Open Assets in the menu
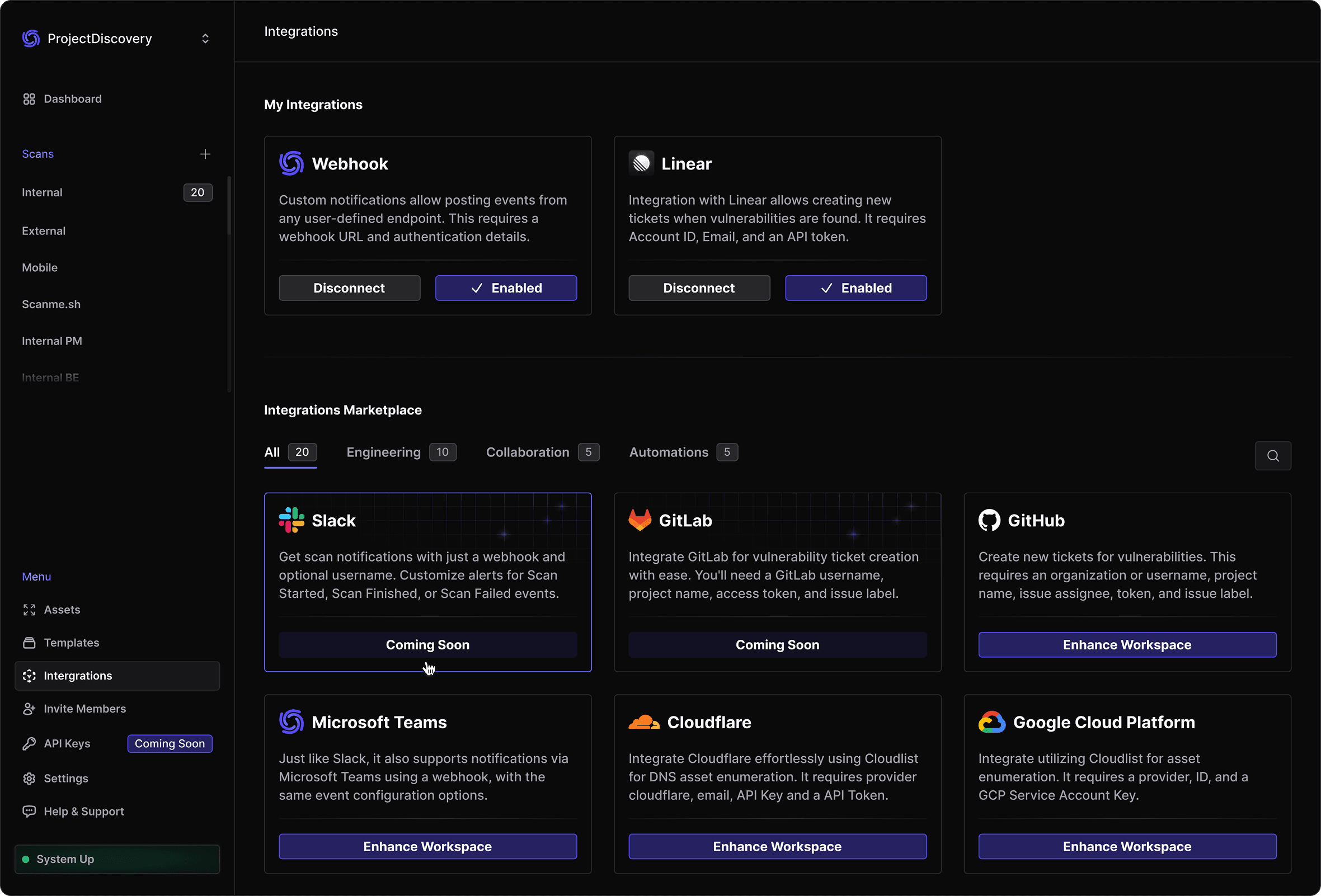This screenshot has height=896, width=1321. pos(62,610)
